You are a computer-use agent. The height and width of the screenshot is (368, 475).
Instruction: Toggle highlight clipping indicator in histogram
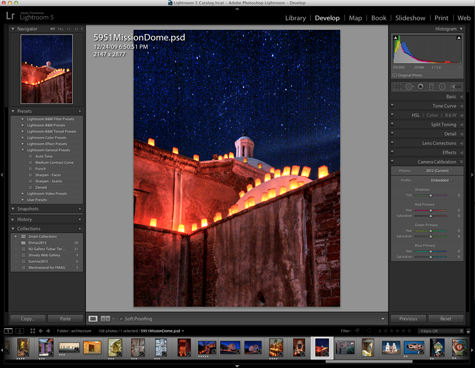[x=459, y=38]
